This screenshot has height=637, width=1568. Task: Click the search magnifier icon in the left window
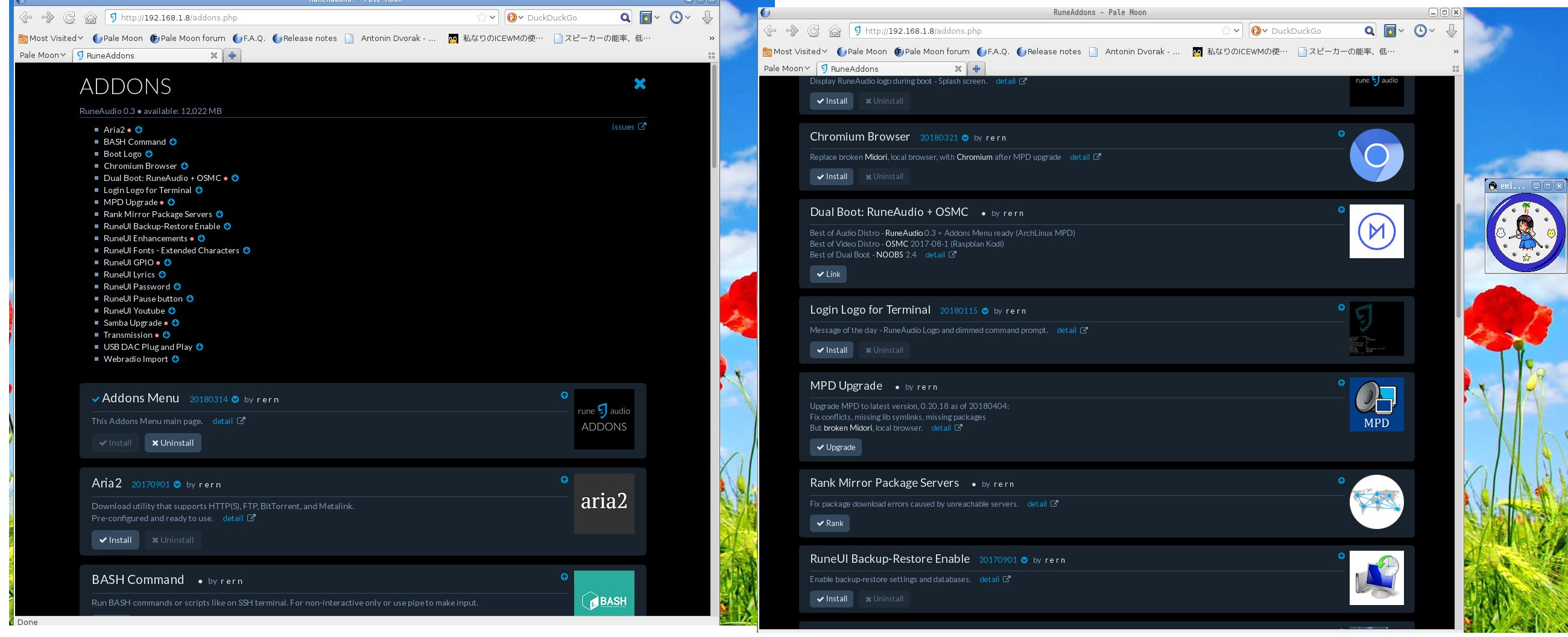(625, 17)
